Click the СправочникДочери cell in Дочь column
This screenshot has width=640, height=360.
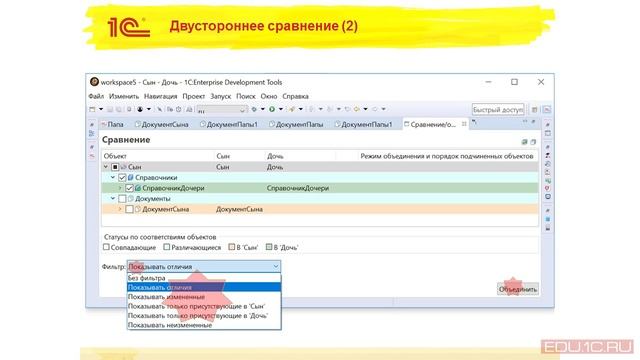[298, 188]
